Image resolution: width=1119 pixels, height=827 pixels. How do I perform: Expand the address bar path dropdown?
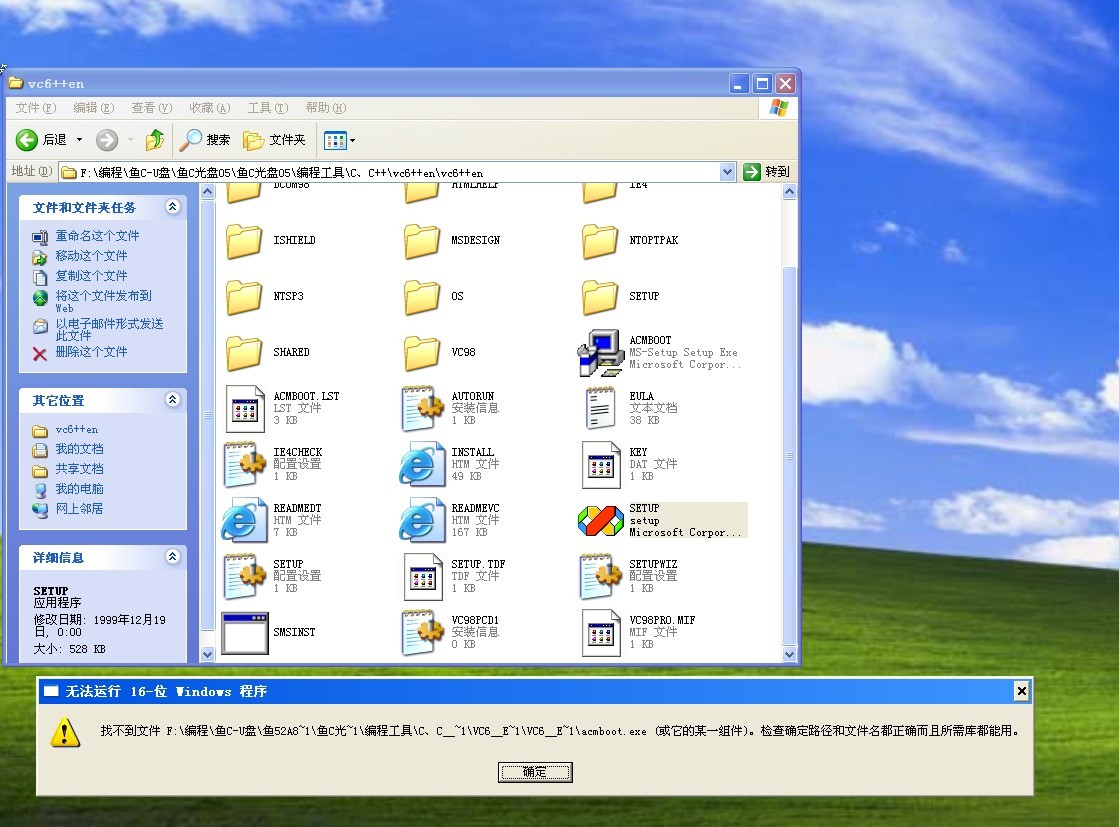[728, 172]
